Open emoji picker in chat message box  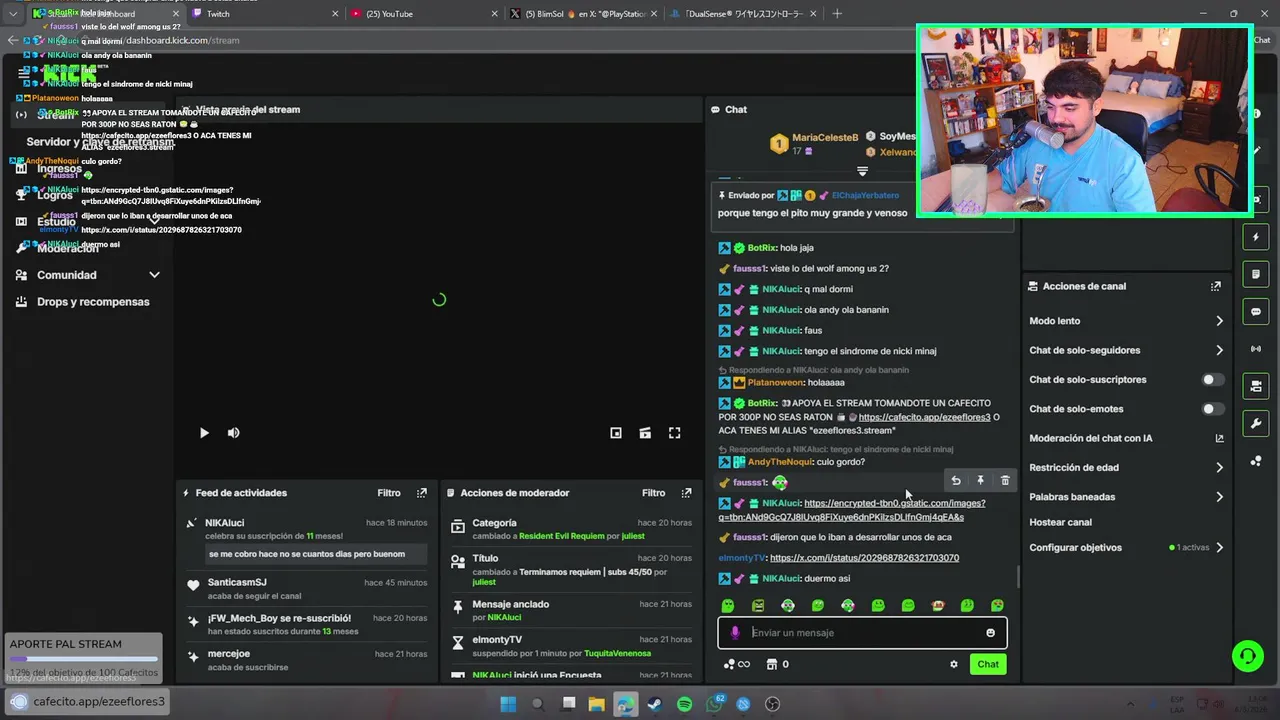(991, 633)
